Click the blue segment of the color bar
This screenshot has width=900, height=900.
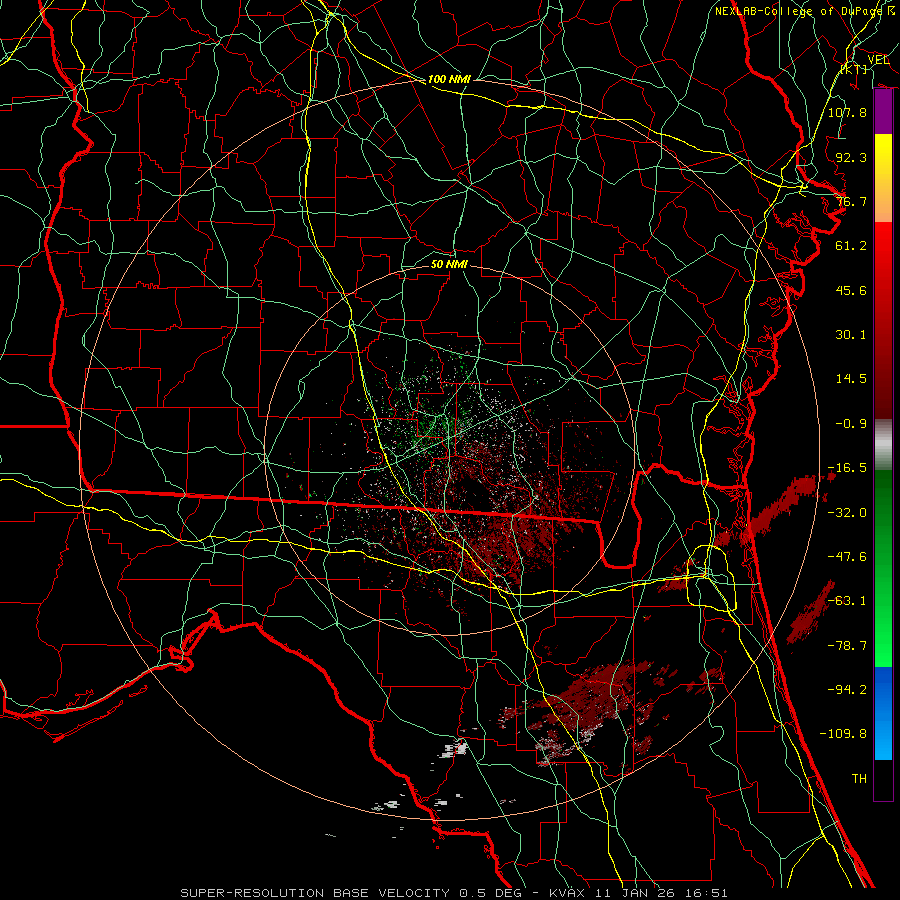click(883, 713)
